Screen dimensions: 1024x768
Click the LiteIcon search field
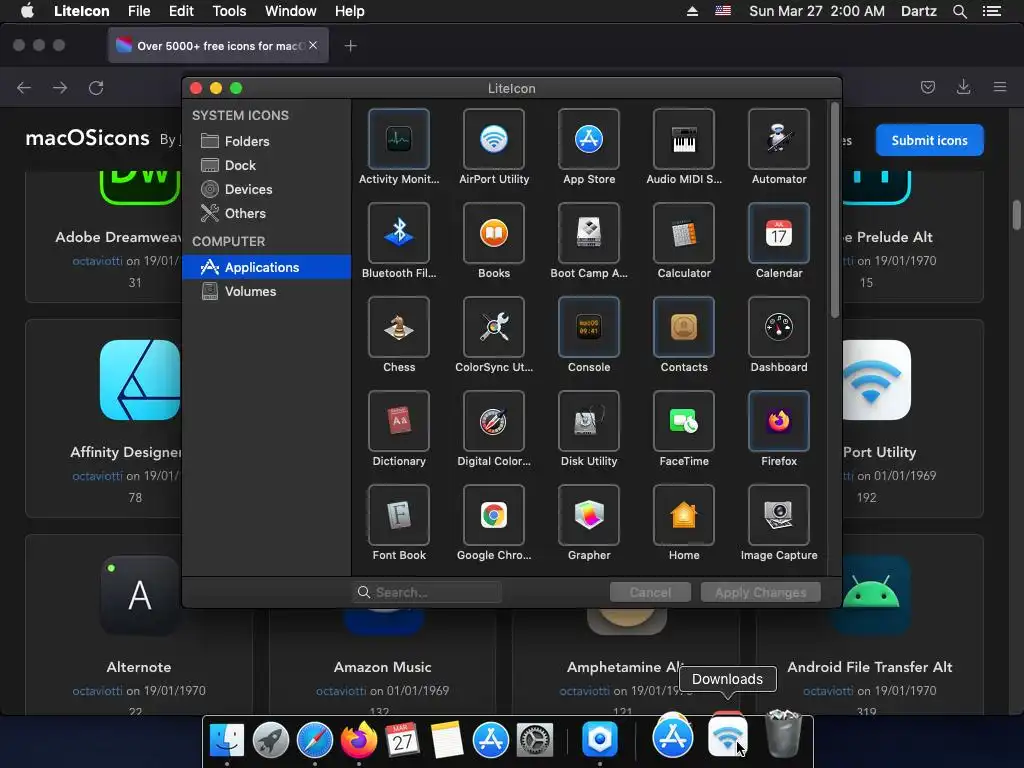[x=427, y=592]
